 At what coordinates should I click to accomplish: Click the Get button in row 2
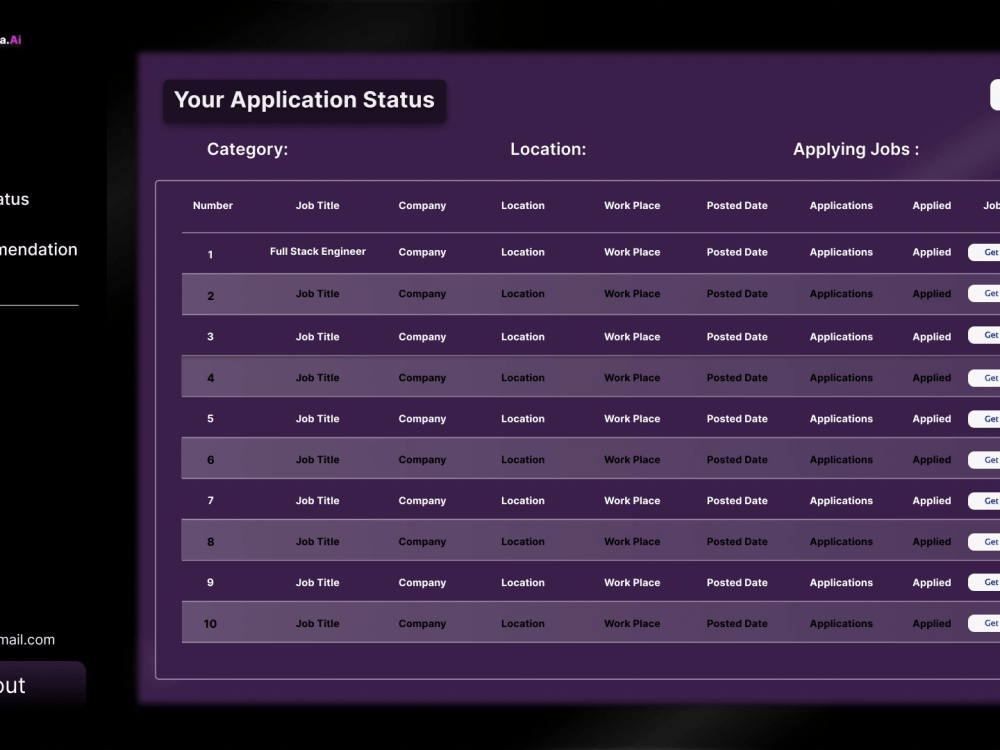984,293
